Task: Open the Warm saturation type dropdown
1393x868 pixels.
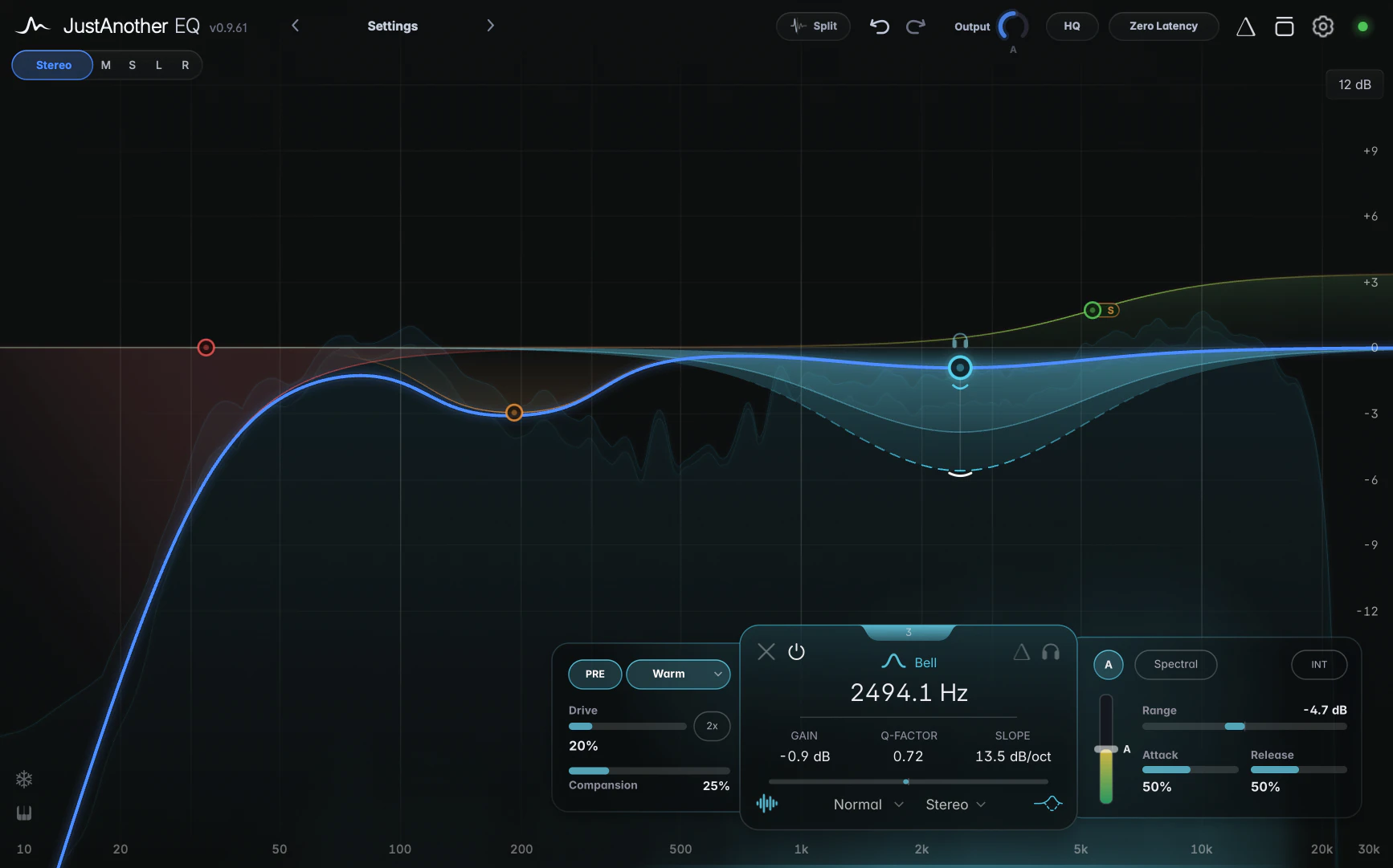Action: [678, 674]
